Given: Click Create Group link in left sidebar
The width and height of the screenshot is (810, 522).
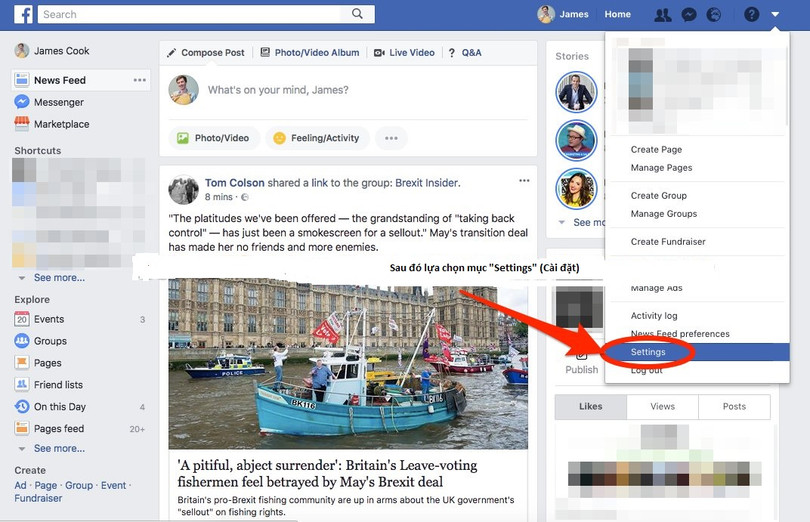Looking at the screenshot, I should pyautogui.click(x=79, y=485).
